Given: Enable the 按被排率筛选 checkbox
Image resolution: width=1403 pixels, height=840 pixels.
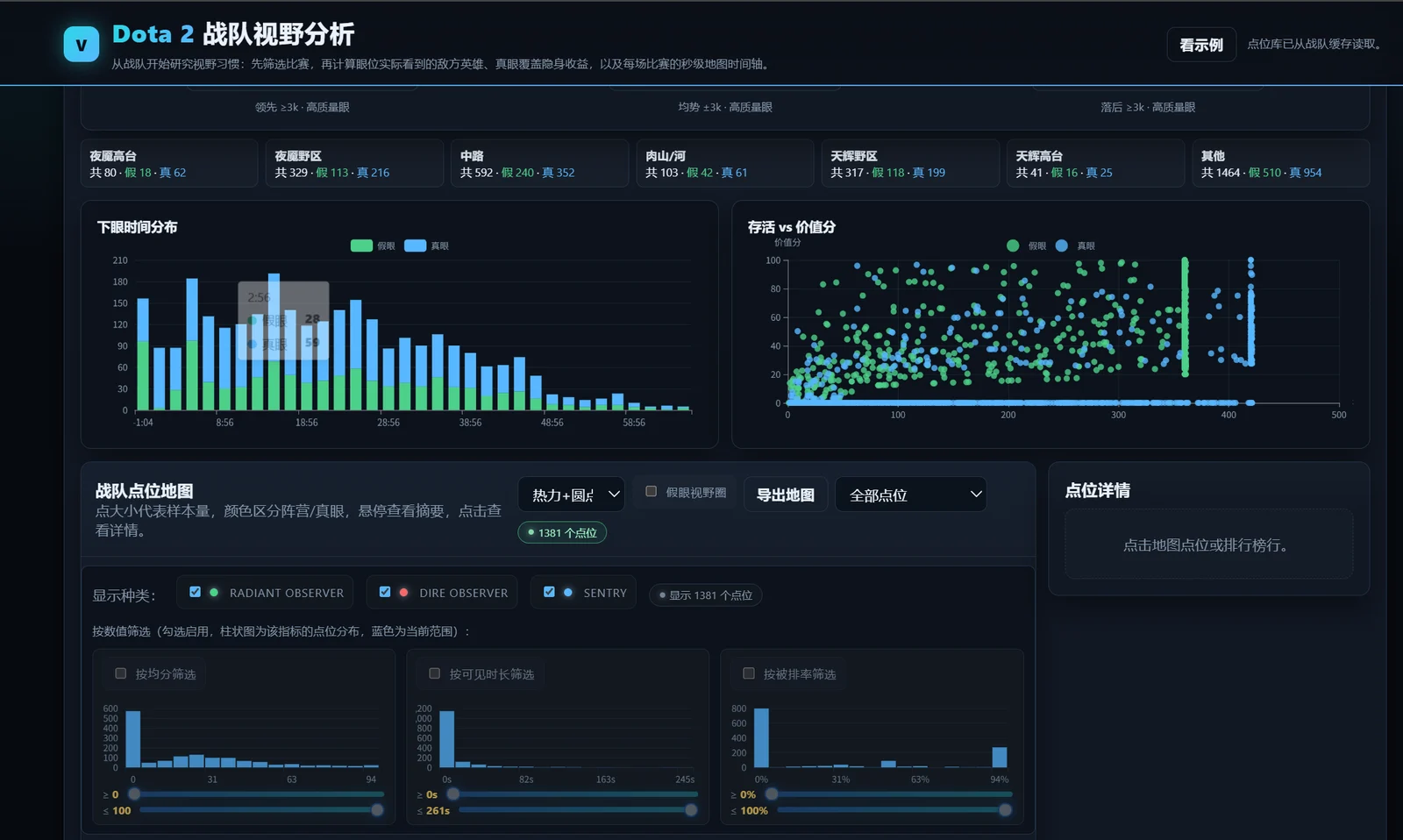Looking at the screenshot, I should [749, 673].
